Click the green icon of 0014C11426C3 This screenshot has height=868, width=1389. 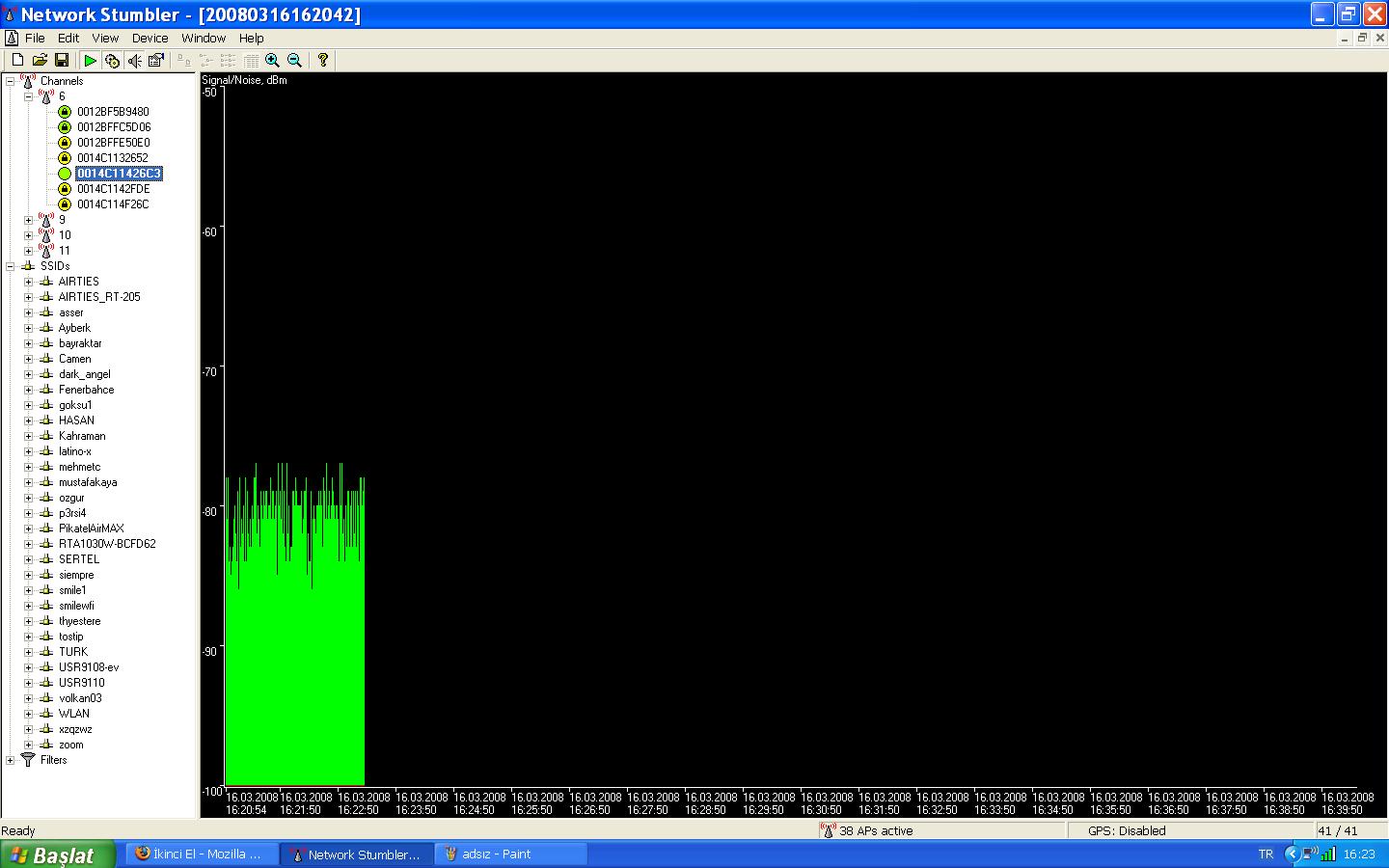65,174
